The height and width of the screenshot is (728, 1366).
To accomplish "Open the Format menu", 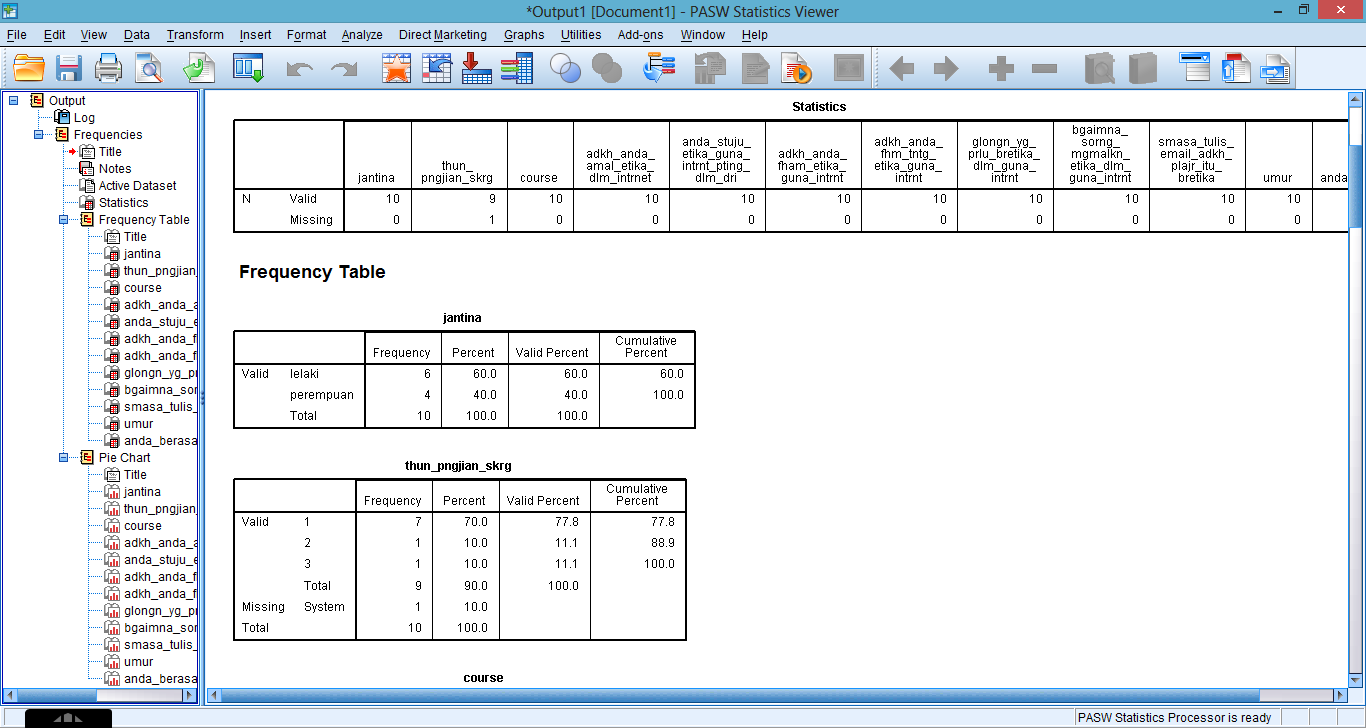I will click(x=306, y=34).
